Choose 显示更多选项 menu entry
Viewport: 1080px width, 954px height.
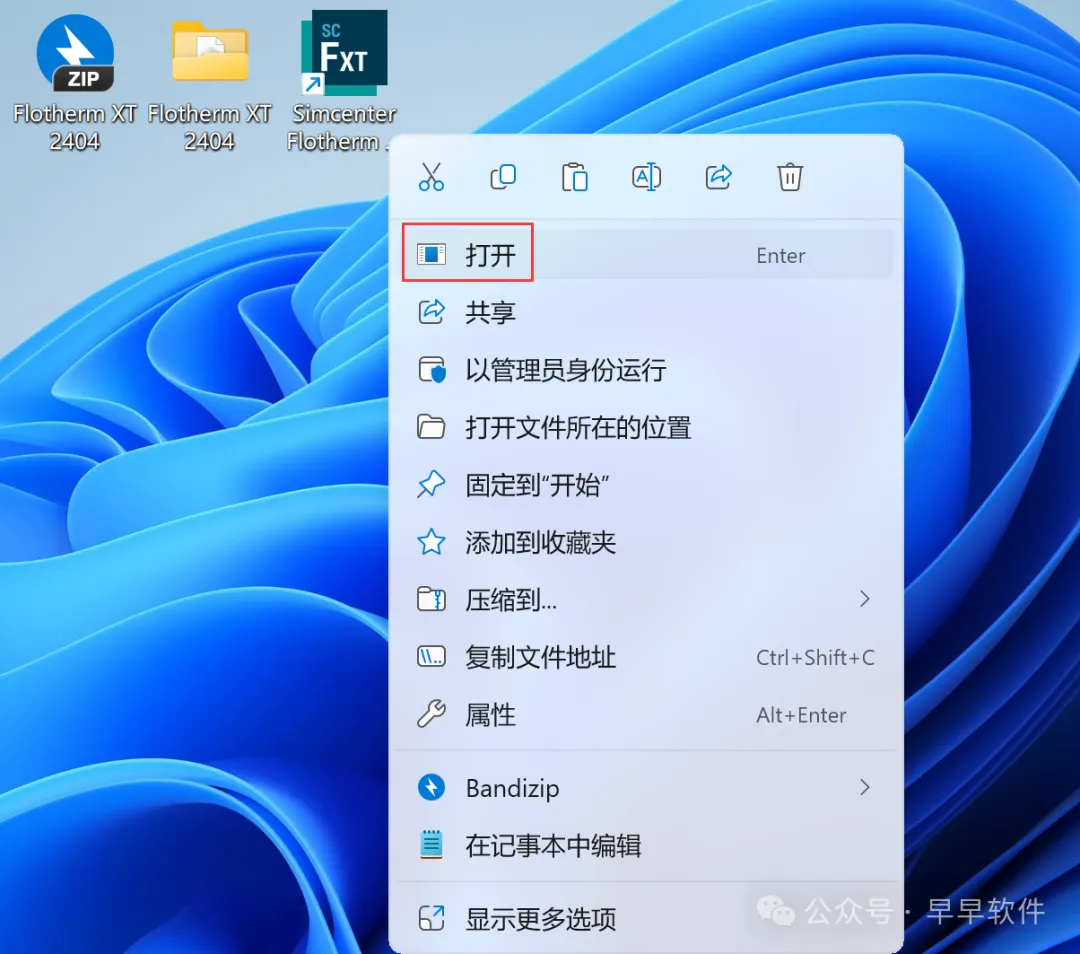click(646, 918)
